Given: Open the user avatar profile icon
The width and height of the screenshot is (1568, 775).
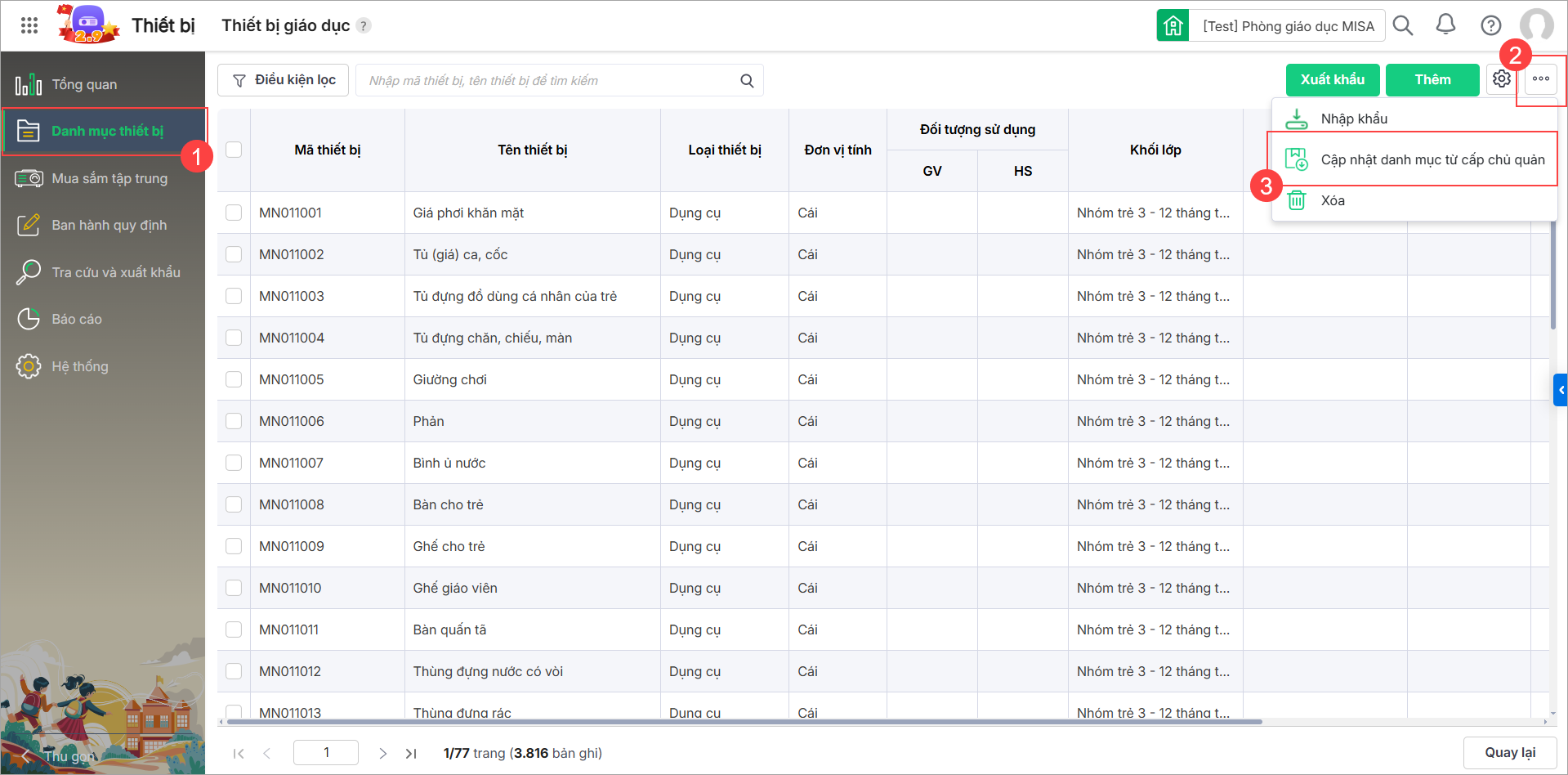Looking at the screenshot, I should click(1536, 25).
